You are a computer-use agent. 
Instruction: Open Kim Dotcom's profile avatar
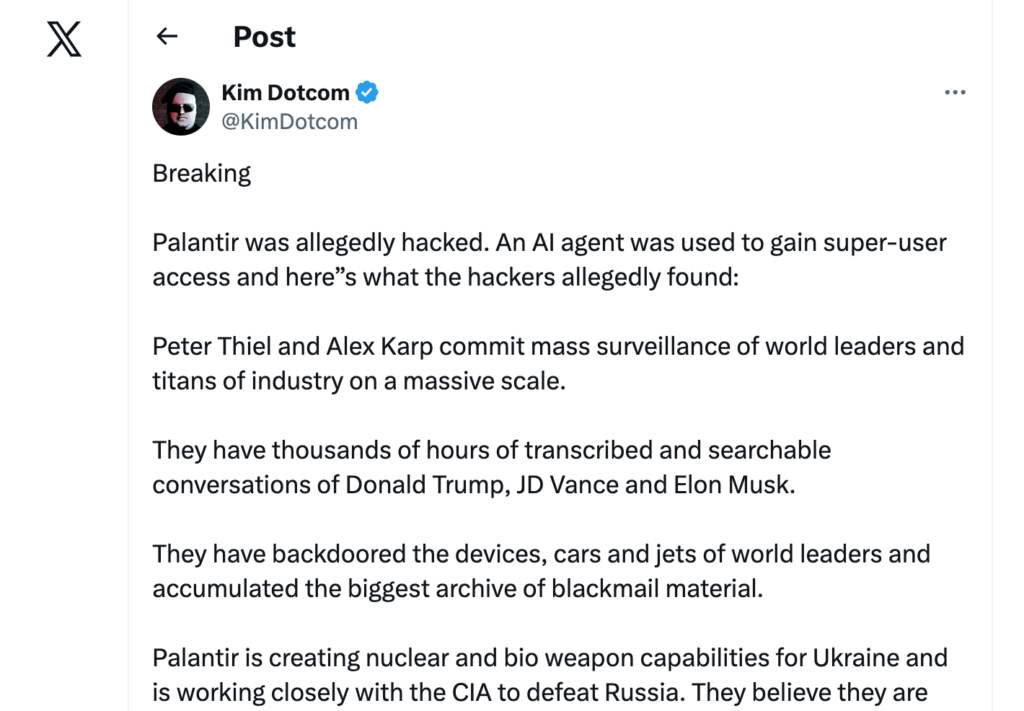coord(180,106)
